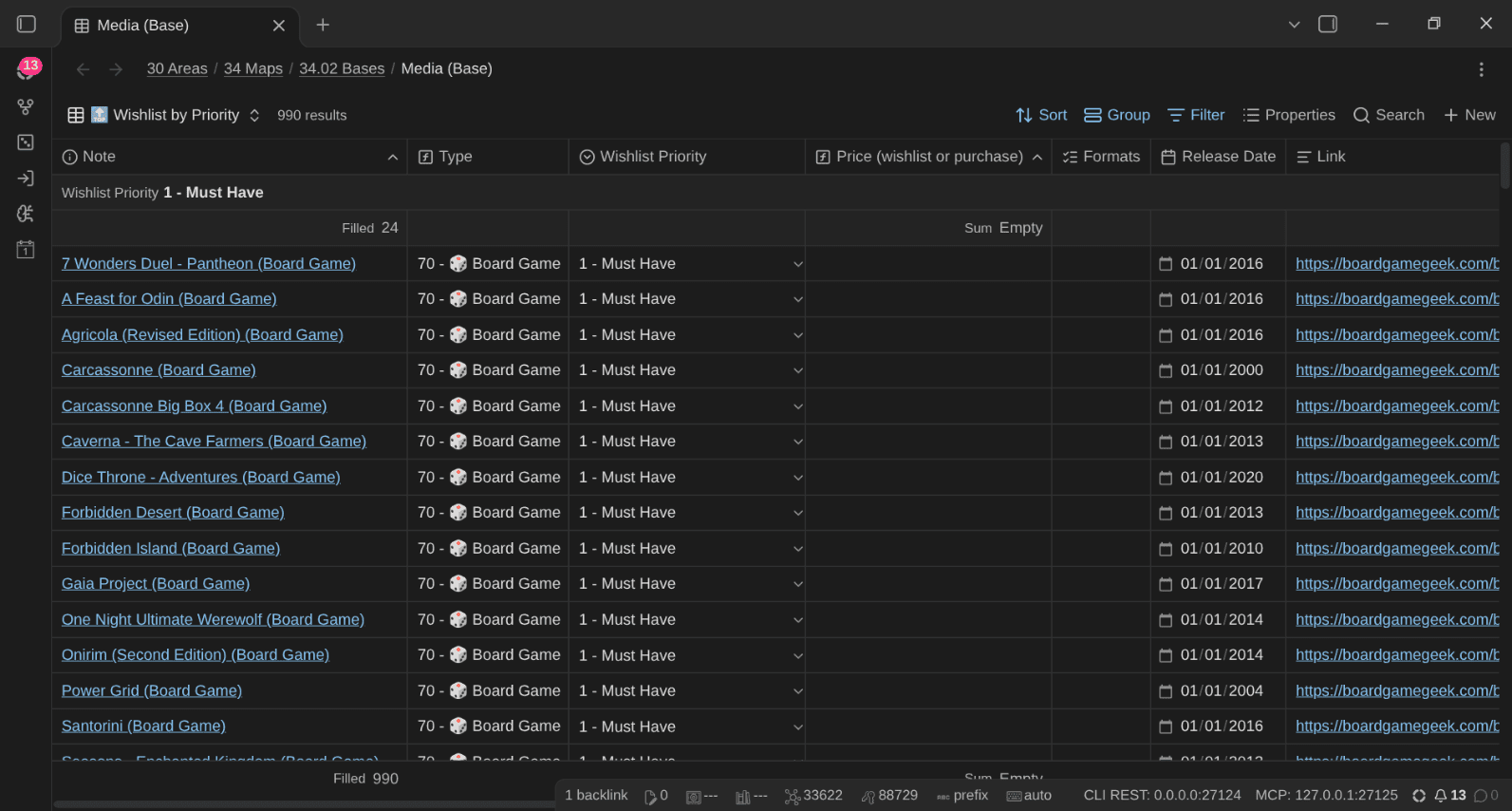Click the brain icon in left ribbon

point(26,214)
